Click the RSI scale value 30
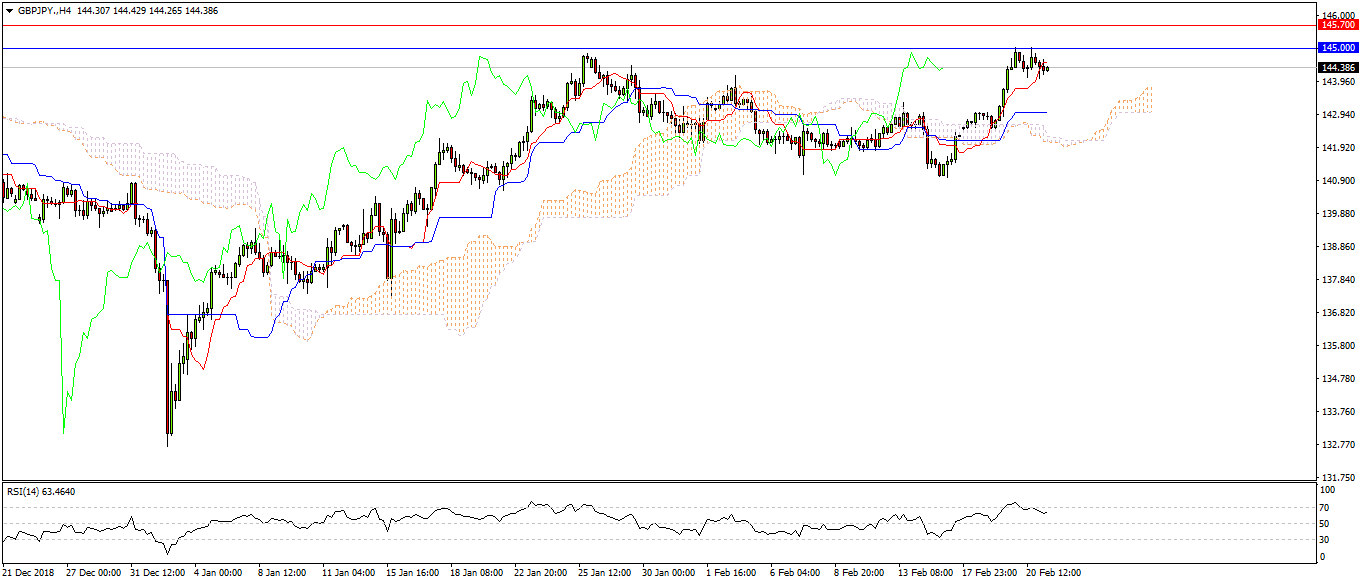 [1326, 540]
